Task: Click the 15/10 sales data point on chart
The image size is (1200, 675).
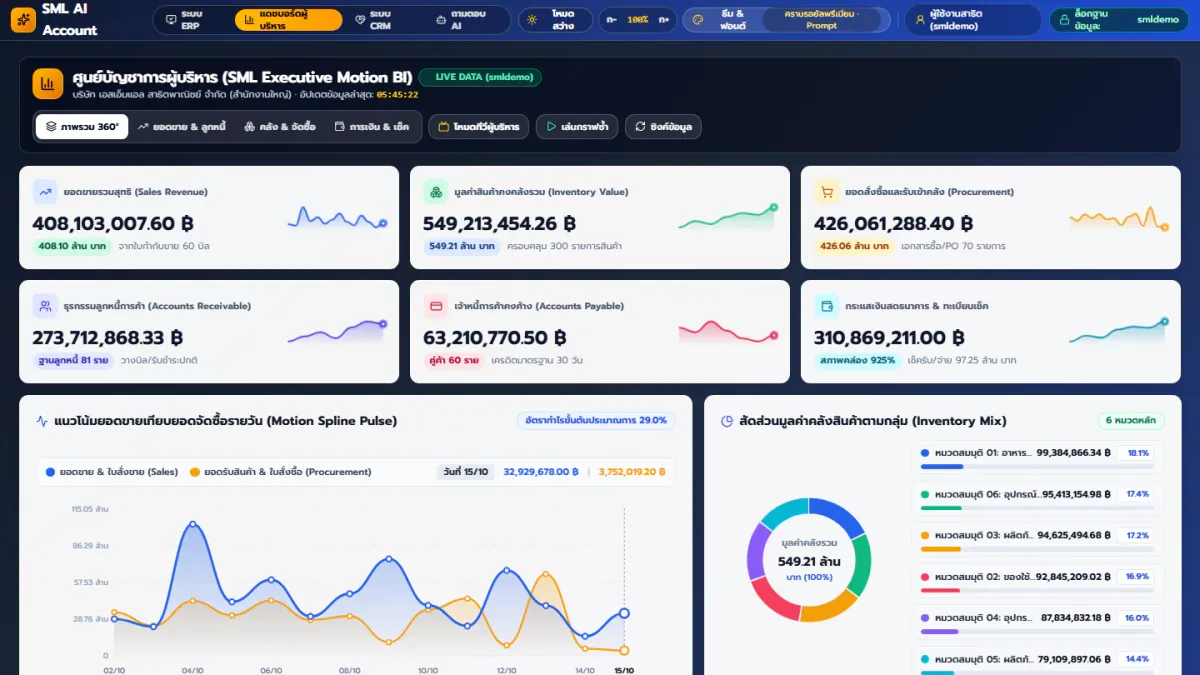Action: (x=624, y=613)
